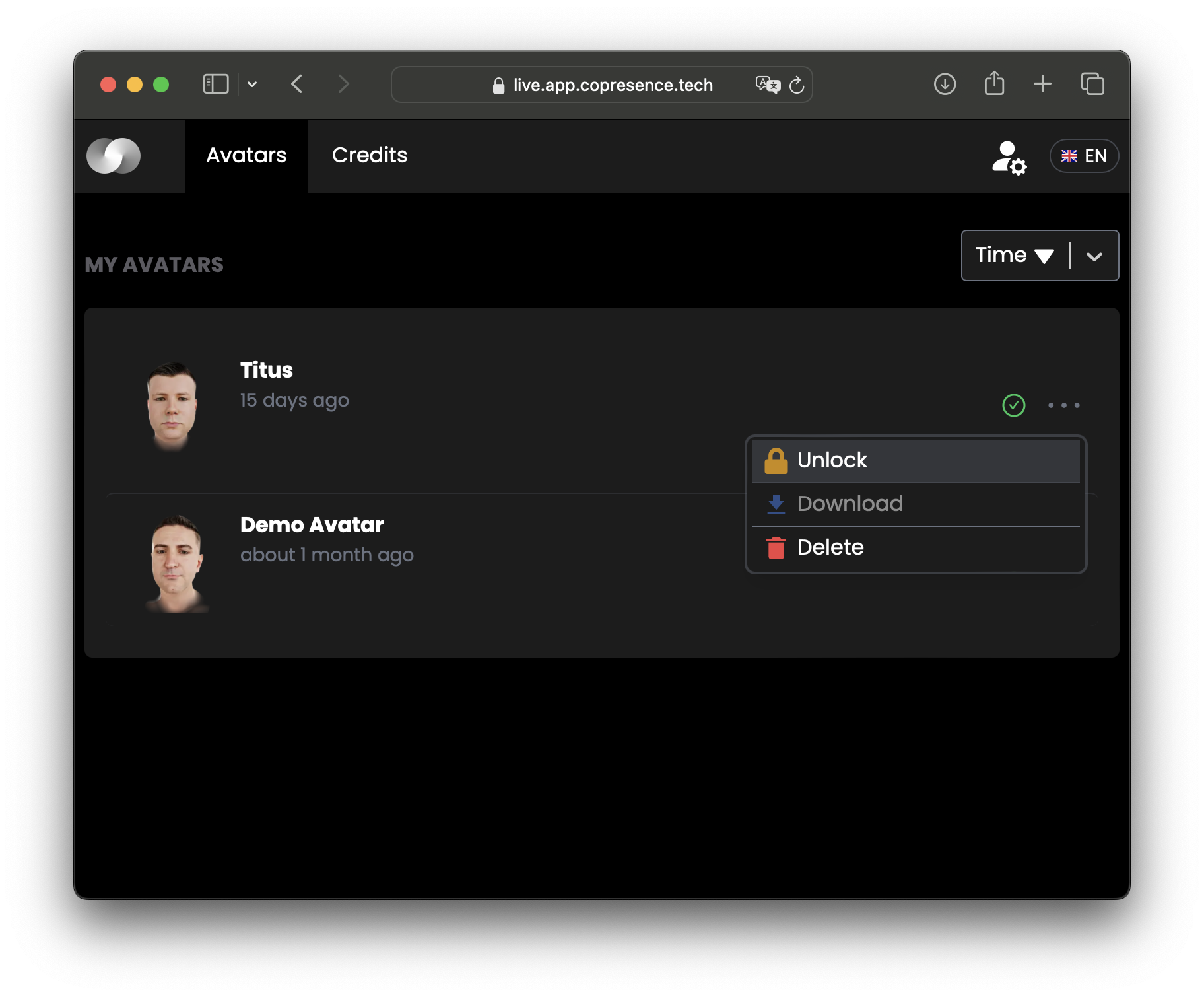Toggle the Time sort direction arrow
This screenshot has width=1204, height=997.
1044,256
